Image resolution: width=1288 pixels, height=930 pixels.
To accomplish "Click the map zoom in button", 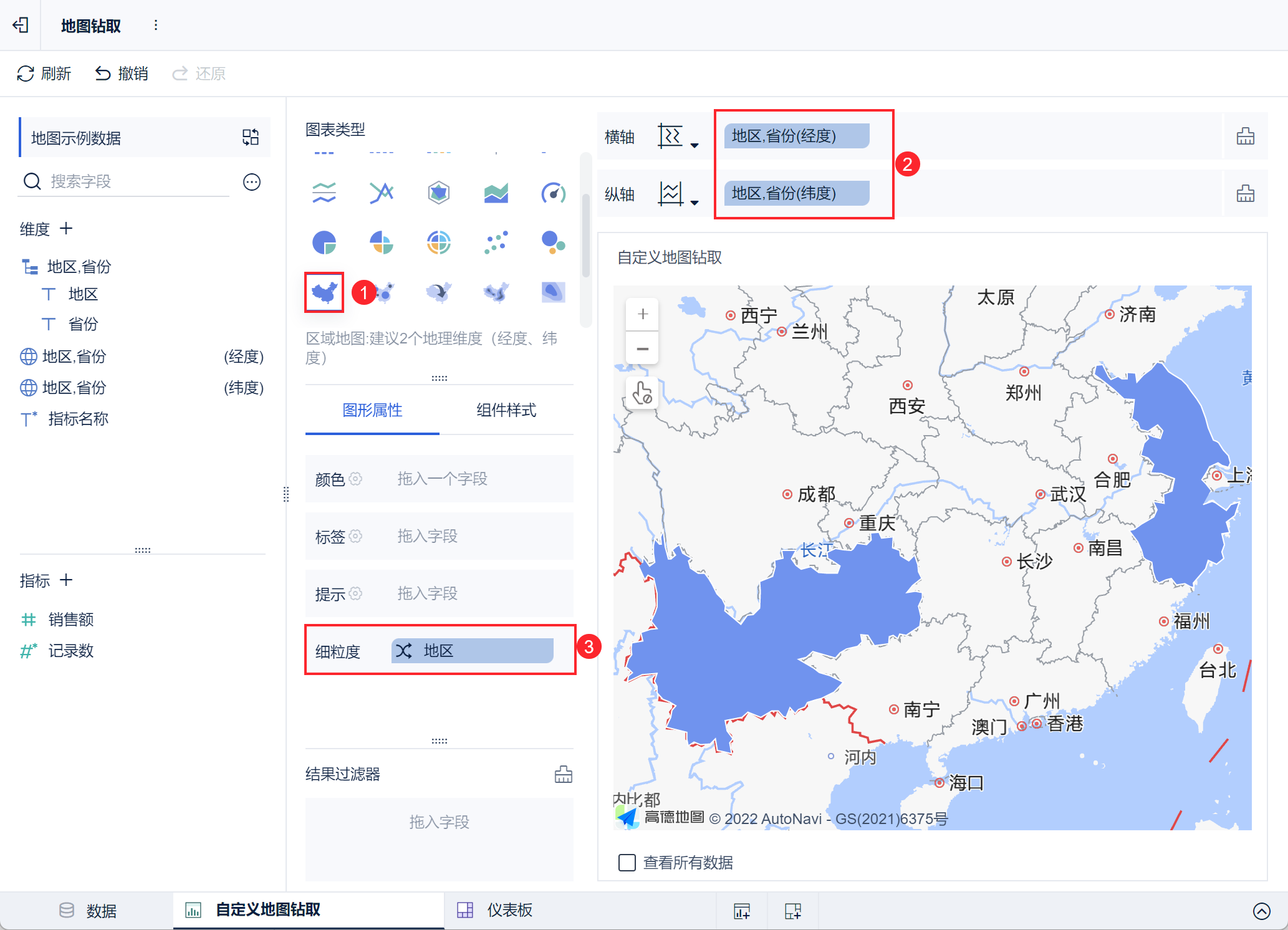I will coord(643,314).
